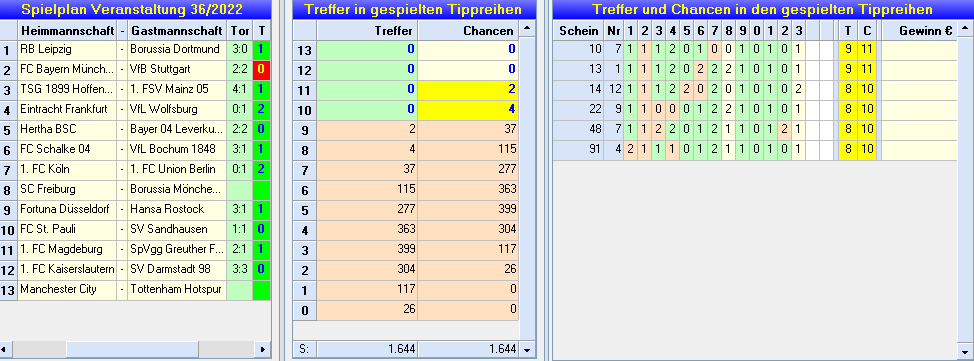Click Treffer value 399 in row 3

click(x=367, y=249)
